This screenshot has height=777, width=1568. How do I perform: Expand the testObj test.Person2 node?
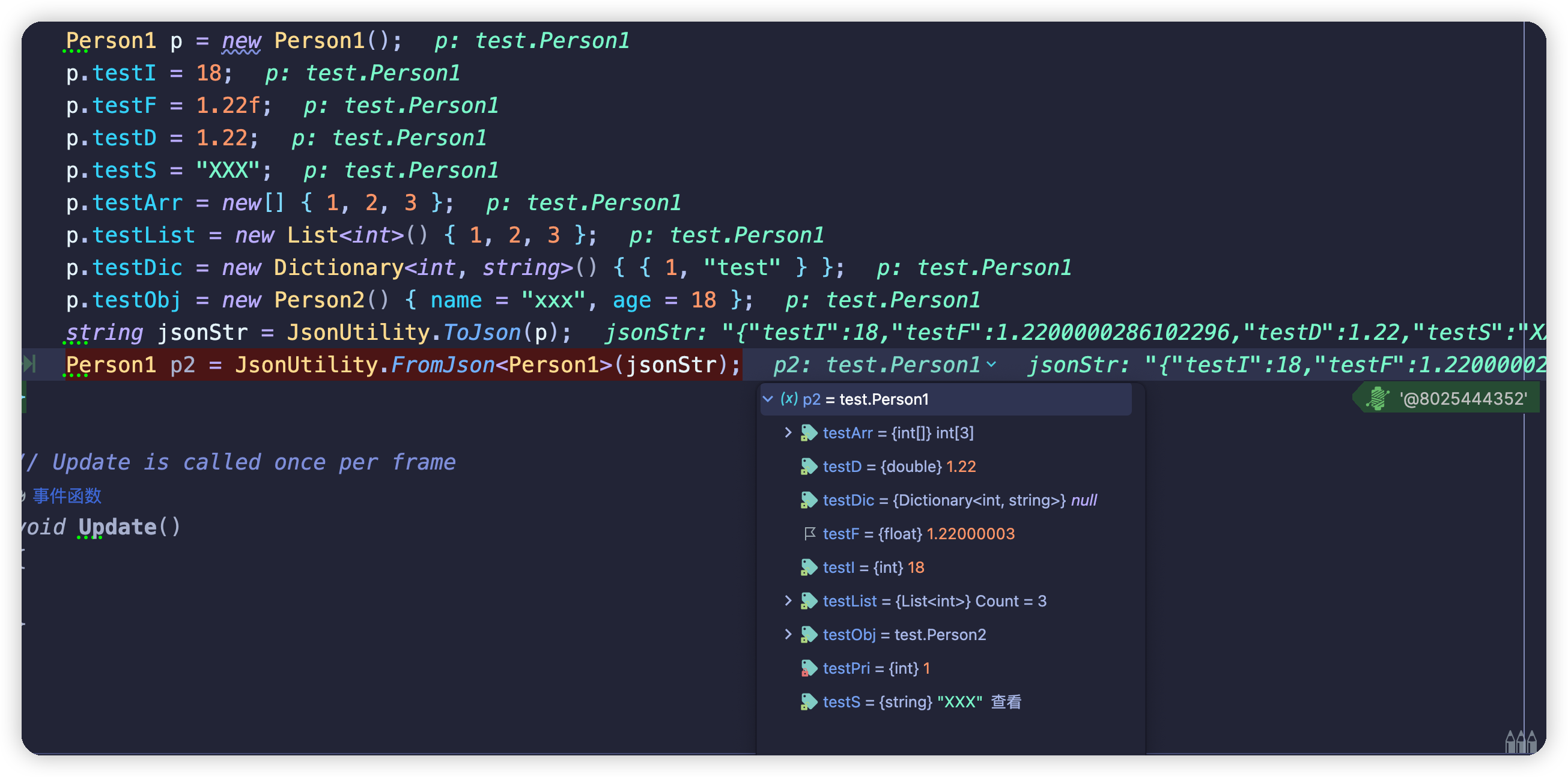[788, 635]
